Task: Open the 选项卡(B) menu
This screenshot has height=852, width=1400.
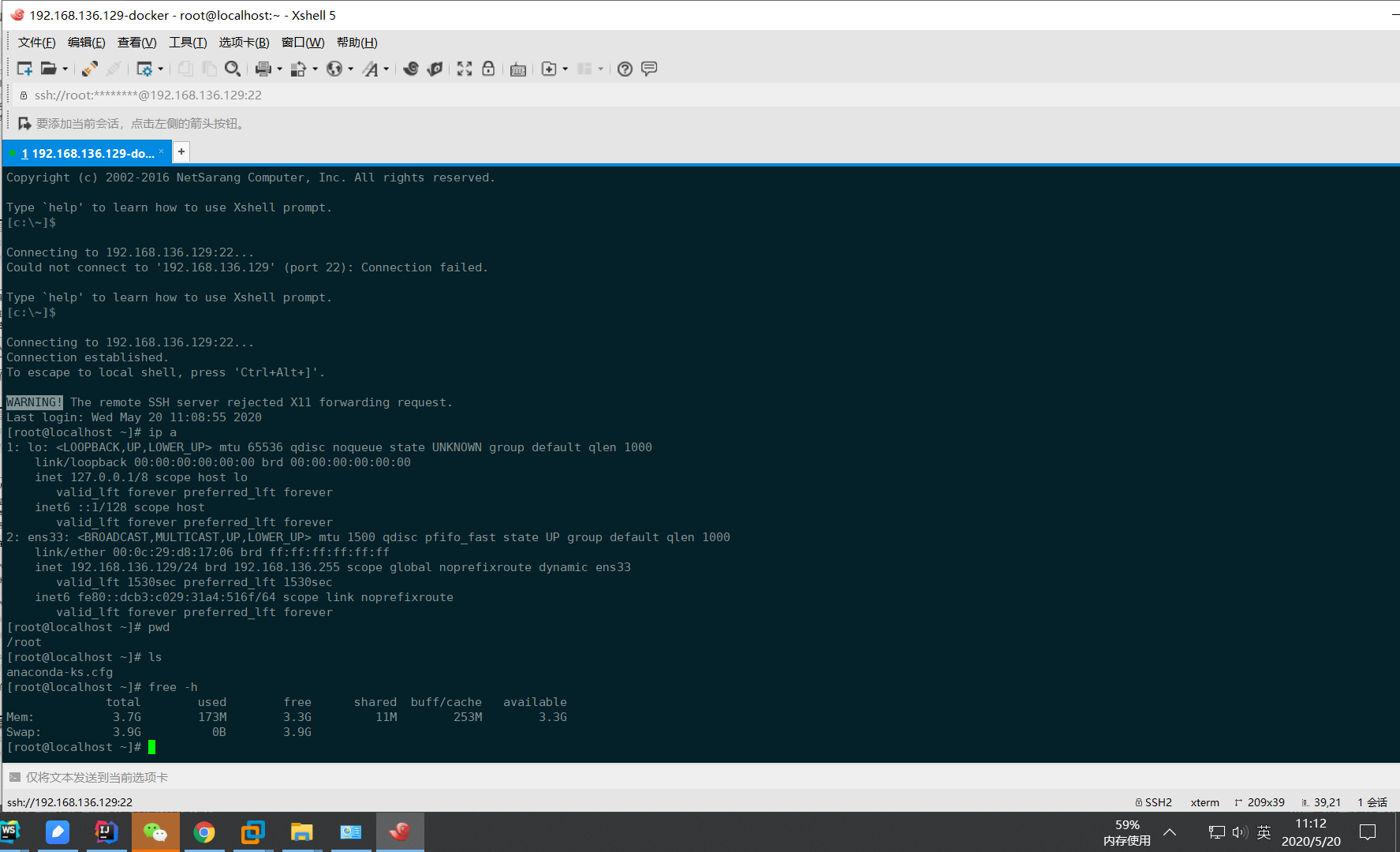Action: point(244,42)
